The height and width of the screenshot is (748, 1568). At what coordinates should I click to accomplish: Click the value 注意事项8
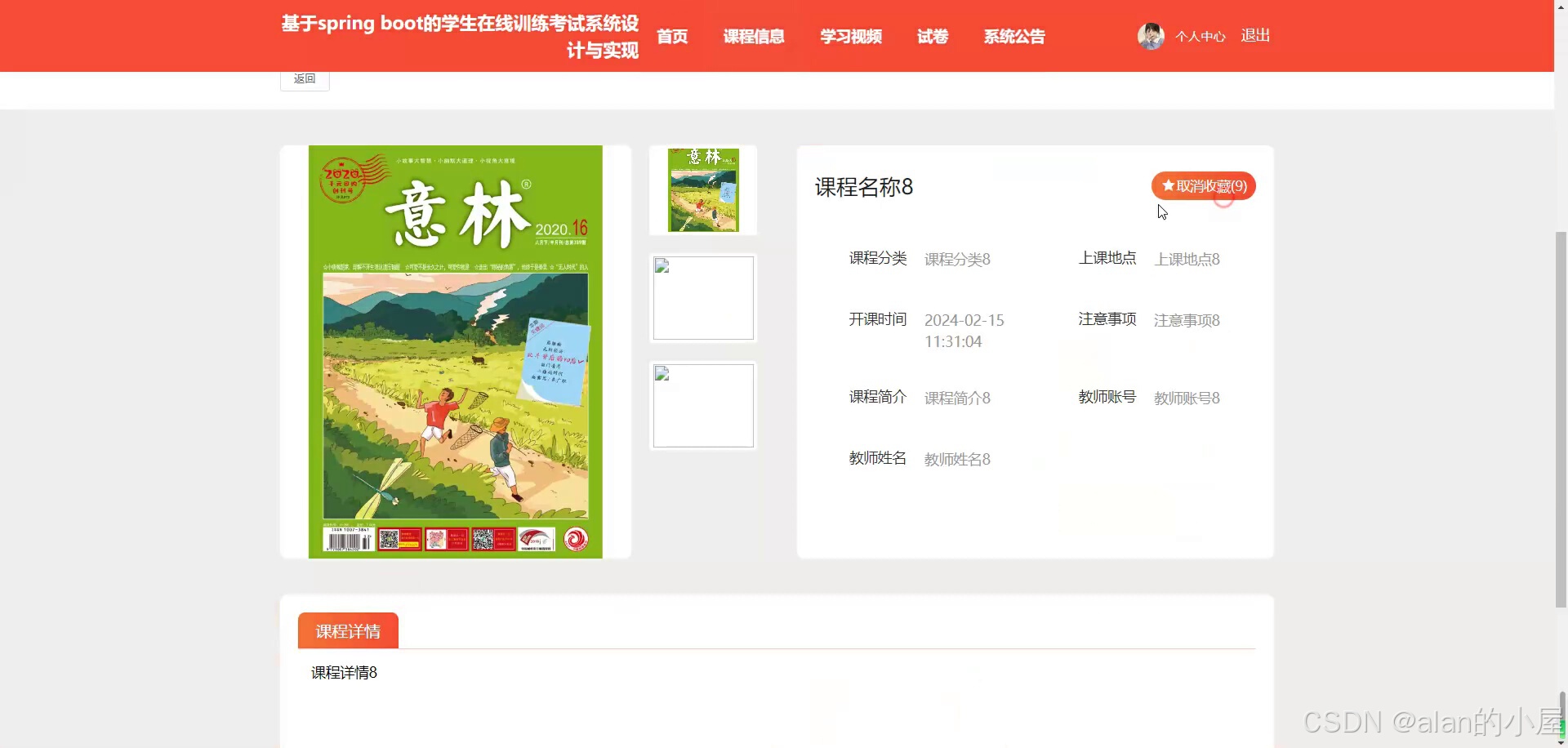1187,320
